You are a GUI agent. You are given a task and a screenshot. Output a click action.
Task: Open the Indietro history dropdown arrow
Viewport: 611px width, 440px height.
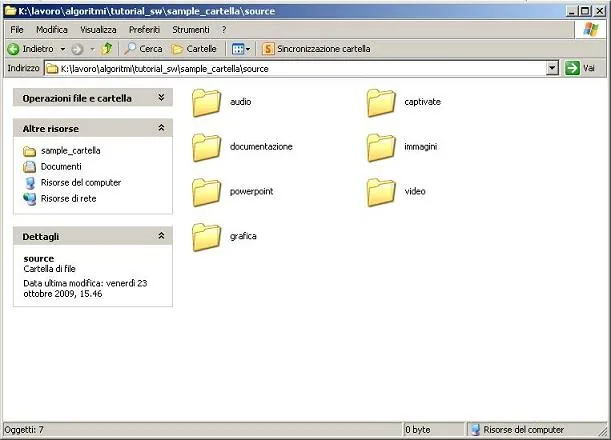(63, 49)
